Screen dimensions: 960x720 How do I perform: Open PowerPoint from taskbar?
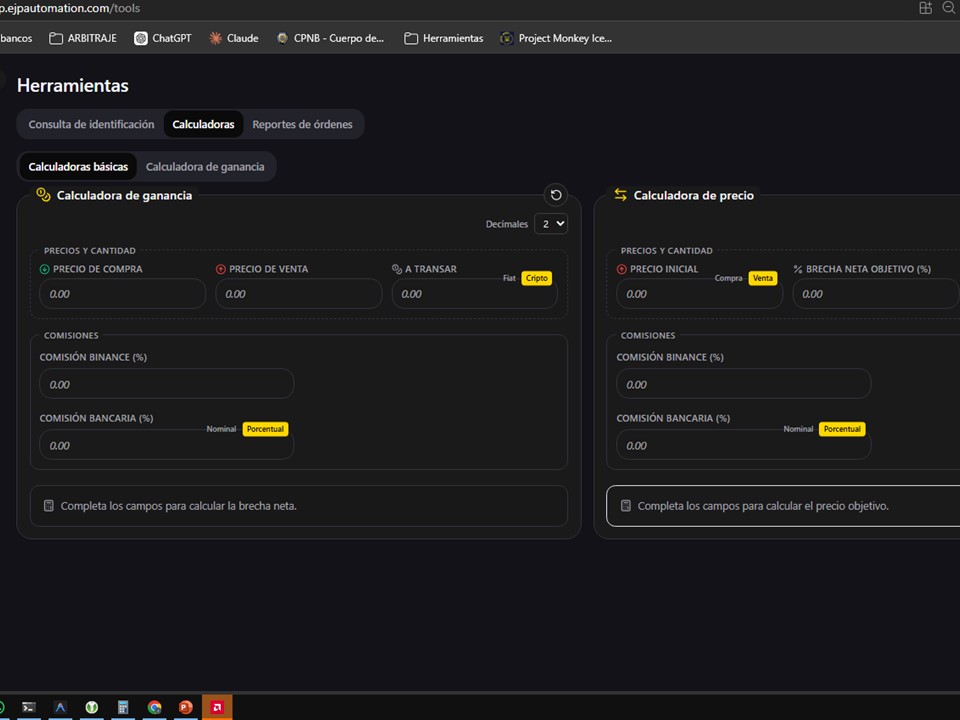[186, 708]
